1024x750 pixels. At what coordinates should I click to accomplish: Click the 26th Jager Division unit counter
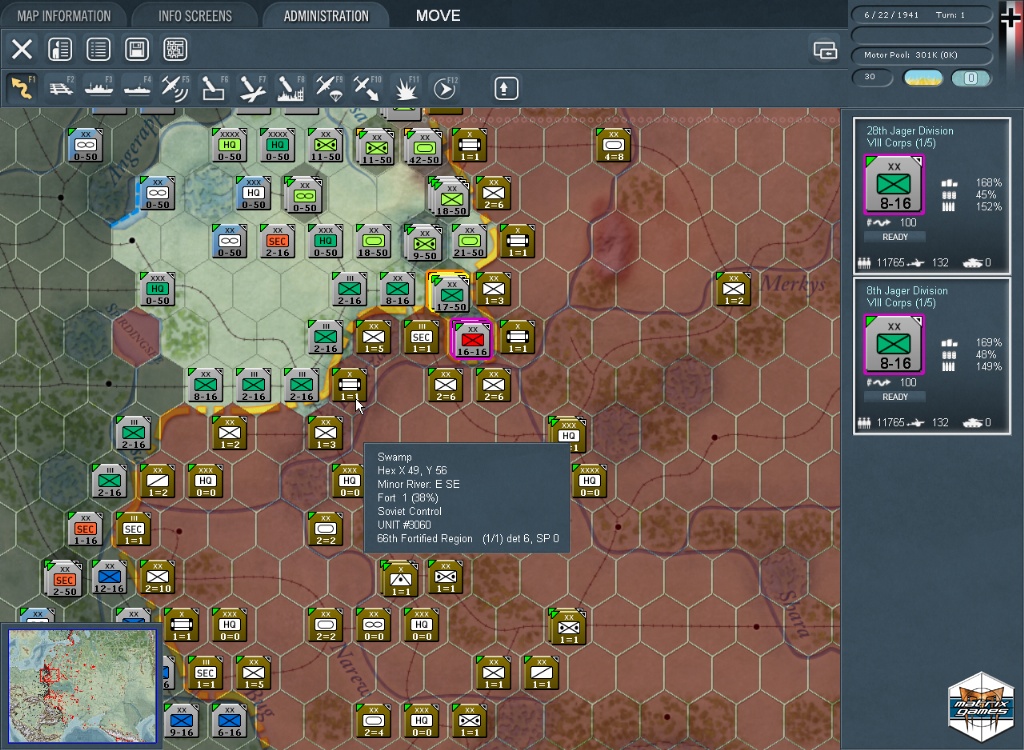pos(894,184)
